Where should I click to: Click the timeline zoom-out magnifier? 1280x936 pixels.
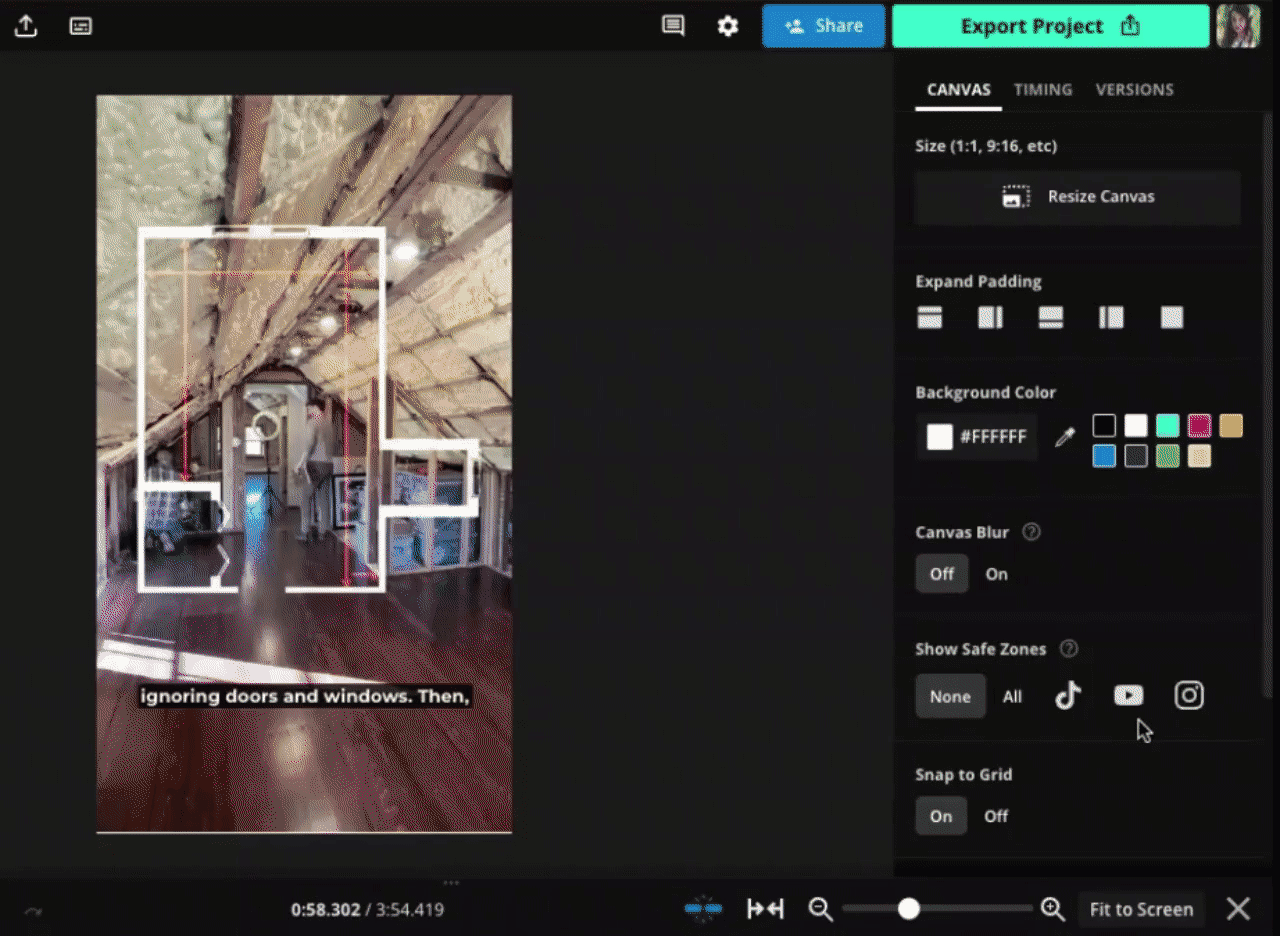coord(821,909)
